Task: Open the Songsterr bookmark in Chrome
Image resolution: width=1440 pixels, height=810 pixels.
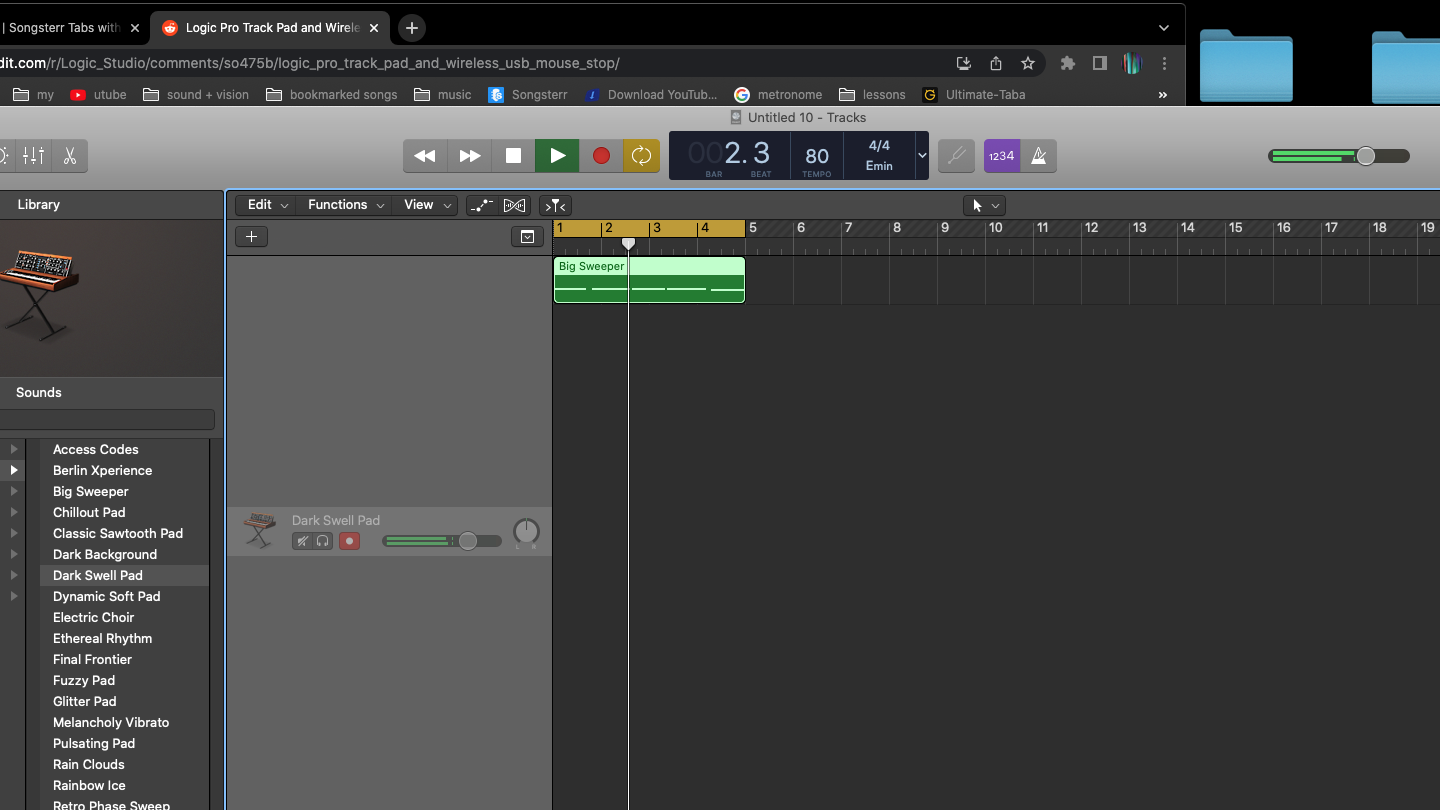Action: tap(528, 95)
